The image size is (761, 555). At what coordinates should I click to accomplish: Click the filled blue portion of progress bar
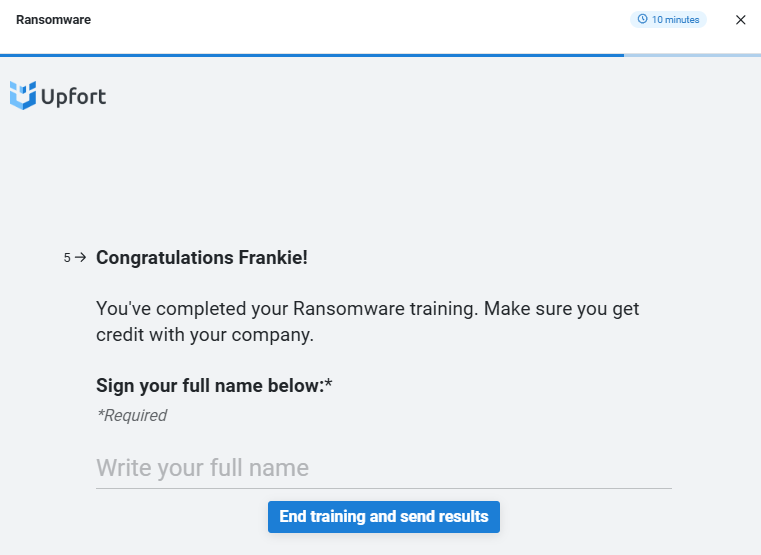pyautogui.click(x=312, y=55)
